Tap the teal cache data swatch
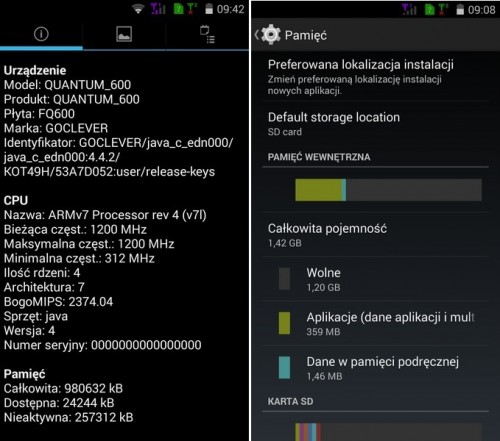Image resolution: width=500 pixels, height=441 pixels. (x=284, y=367)
